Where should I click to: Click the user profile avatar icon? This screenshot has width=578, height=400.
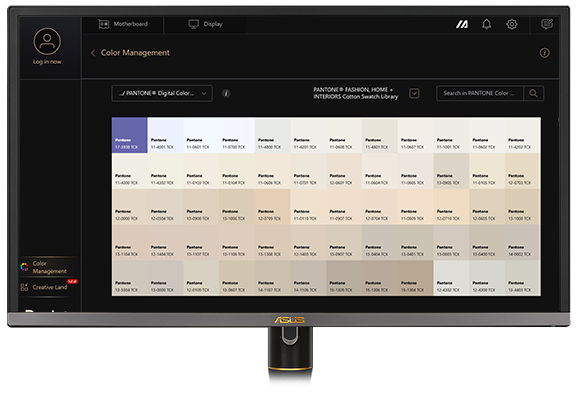[47, 41]
